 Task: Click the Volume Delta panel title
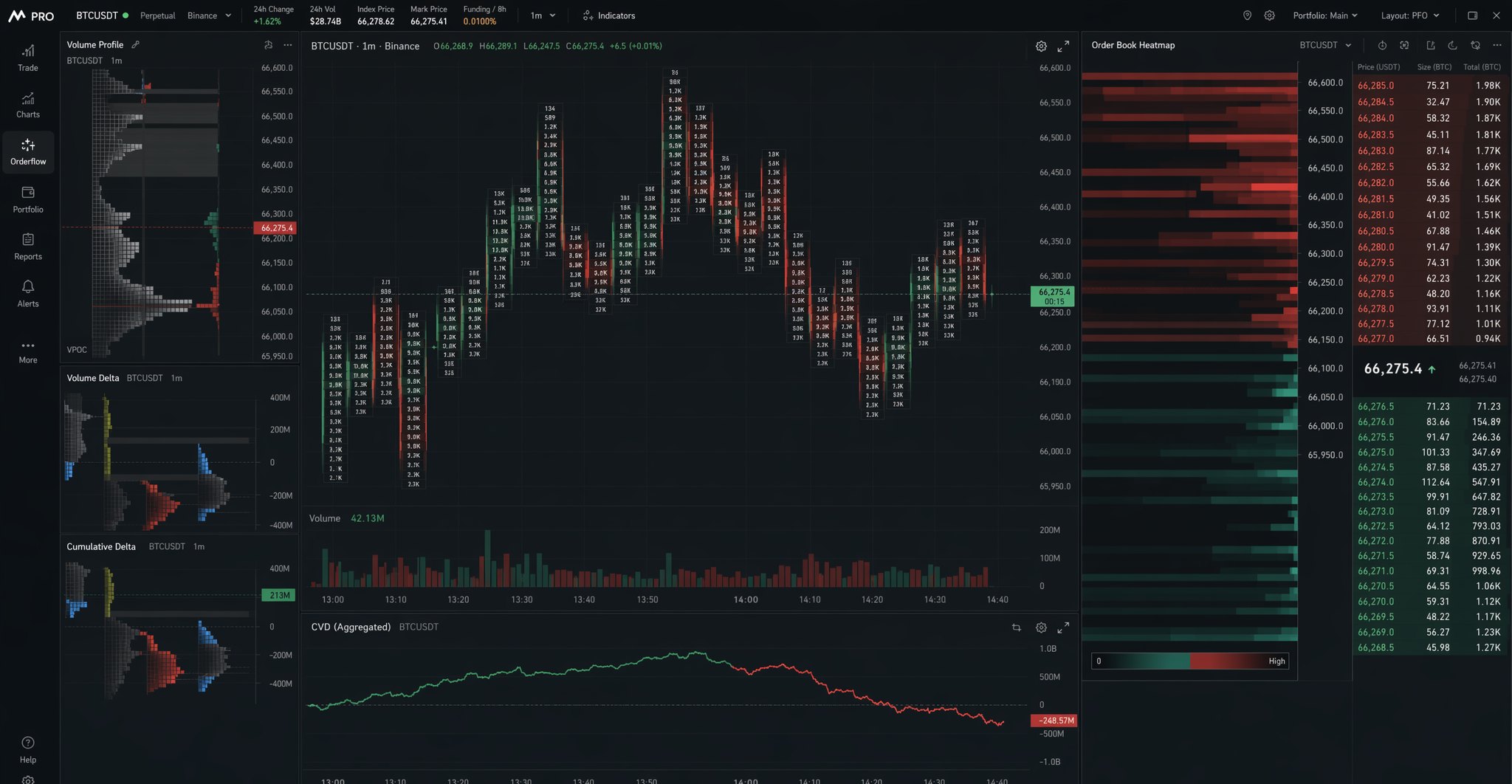[92, 378]
